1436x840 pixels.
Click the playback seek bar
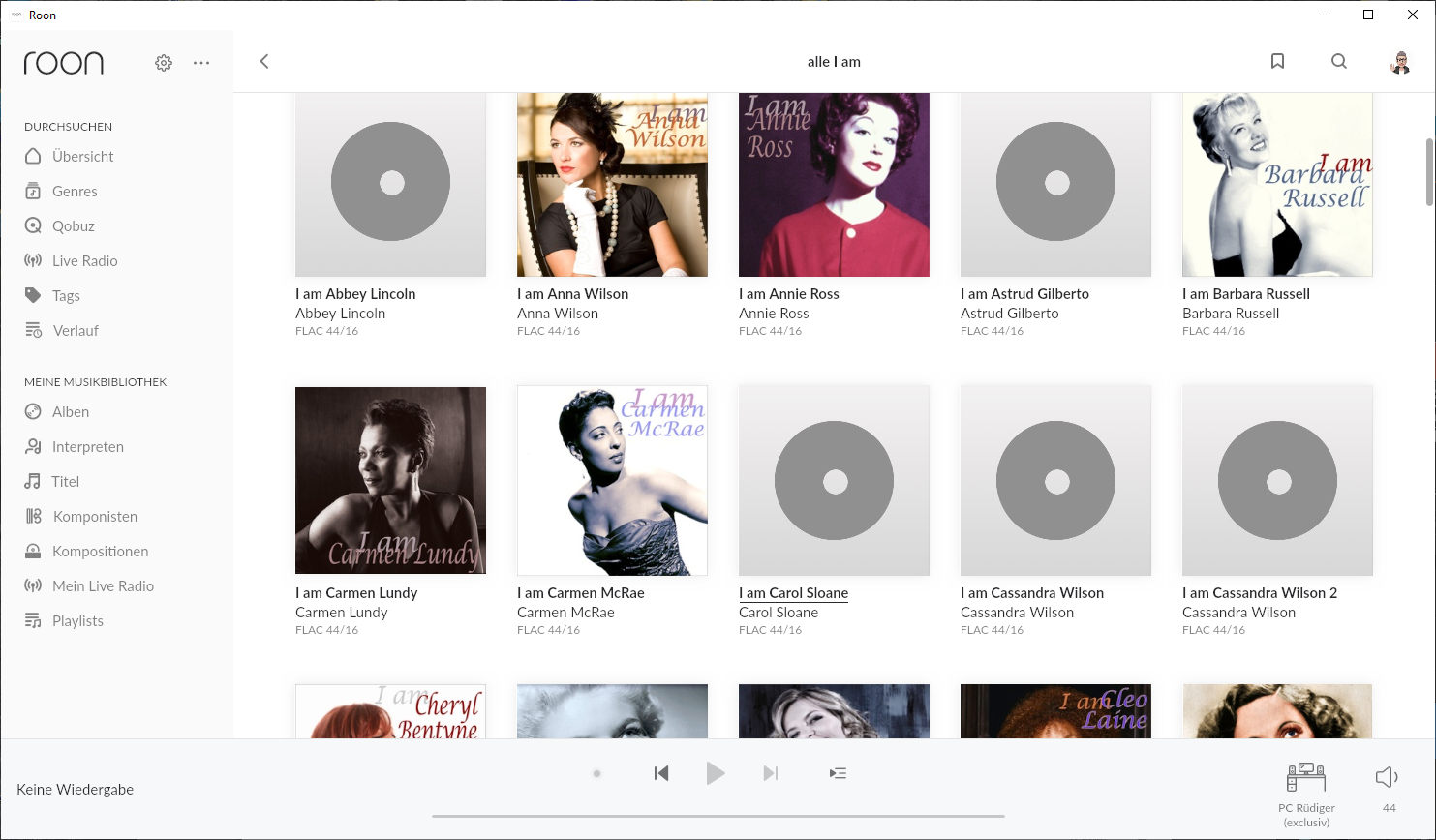pyautogui.click(x=718, y=816)
